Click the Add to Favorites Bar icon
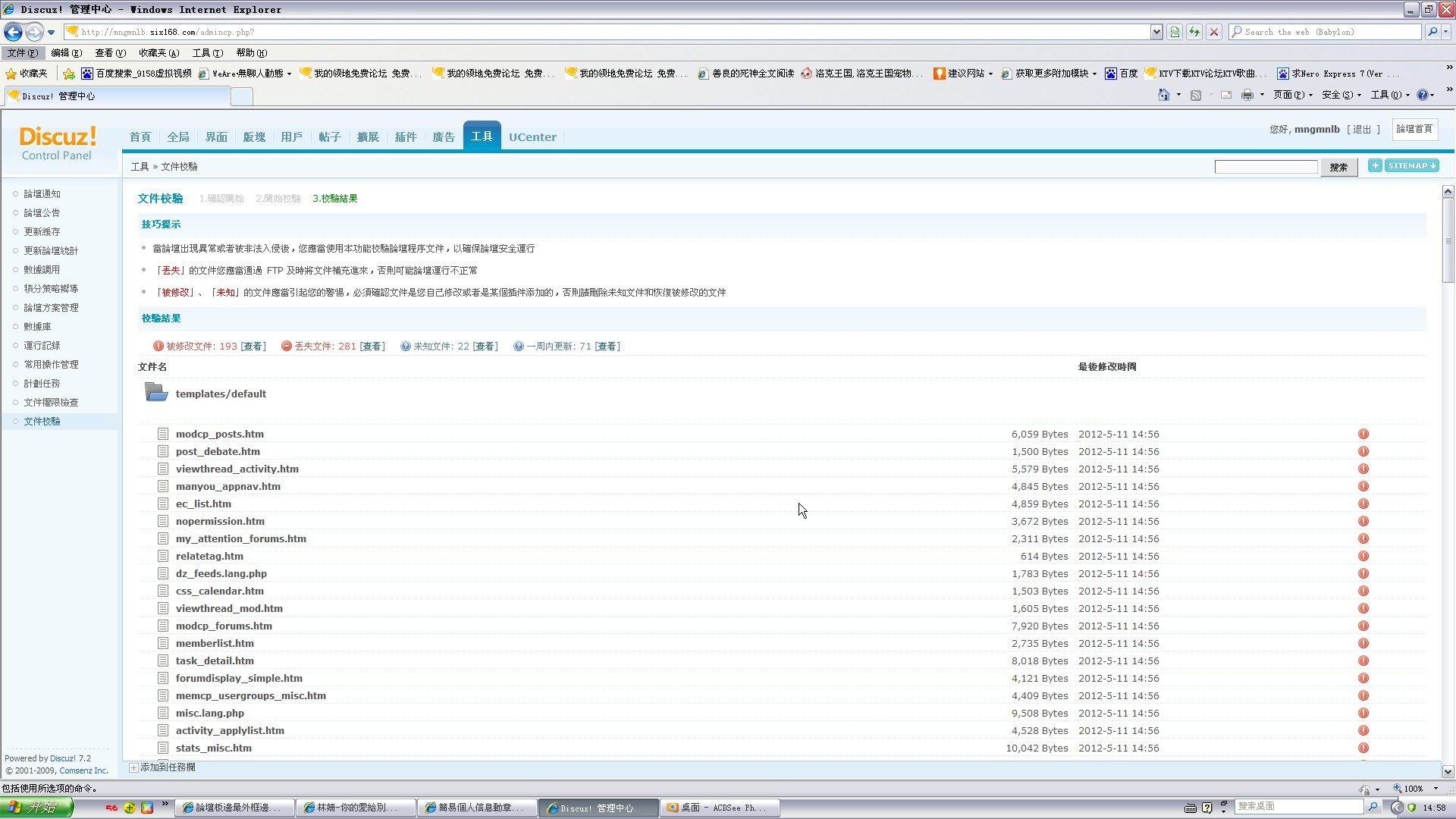 point(69,74)
